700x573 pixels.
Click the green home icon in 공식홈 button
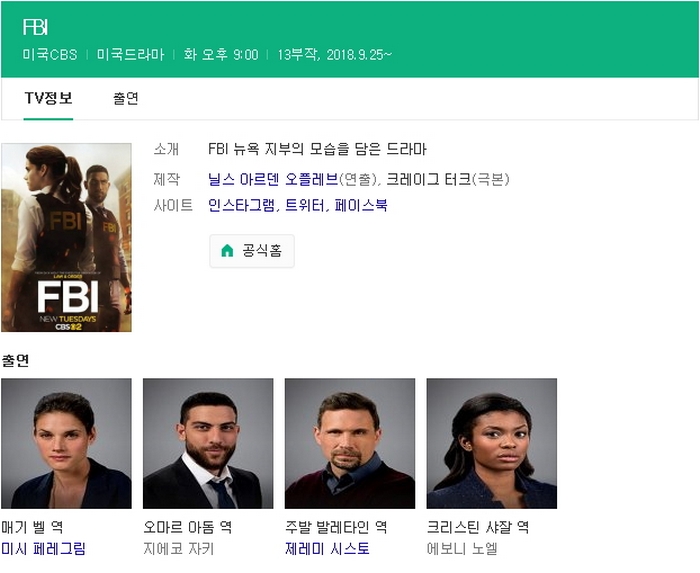pos(227,251)
